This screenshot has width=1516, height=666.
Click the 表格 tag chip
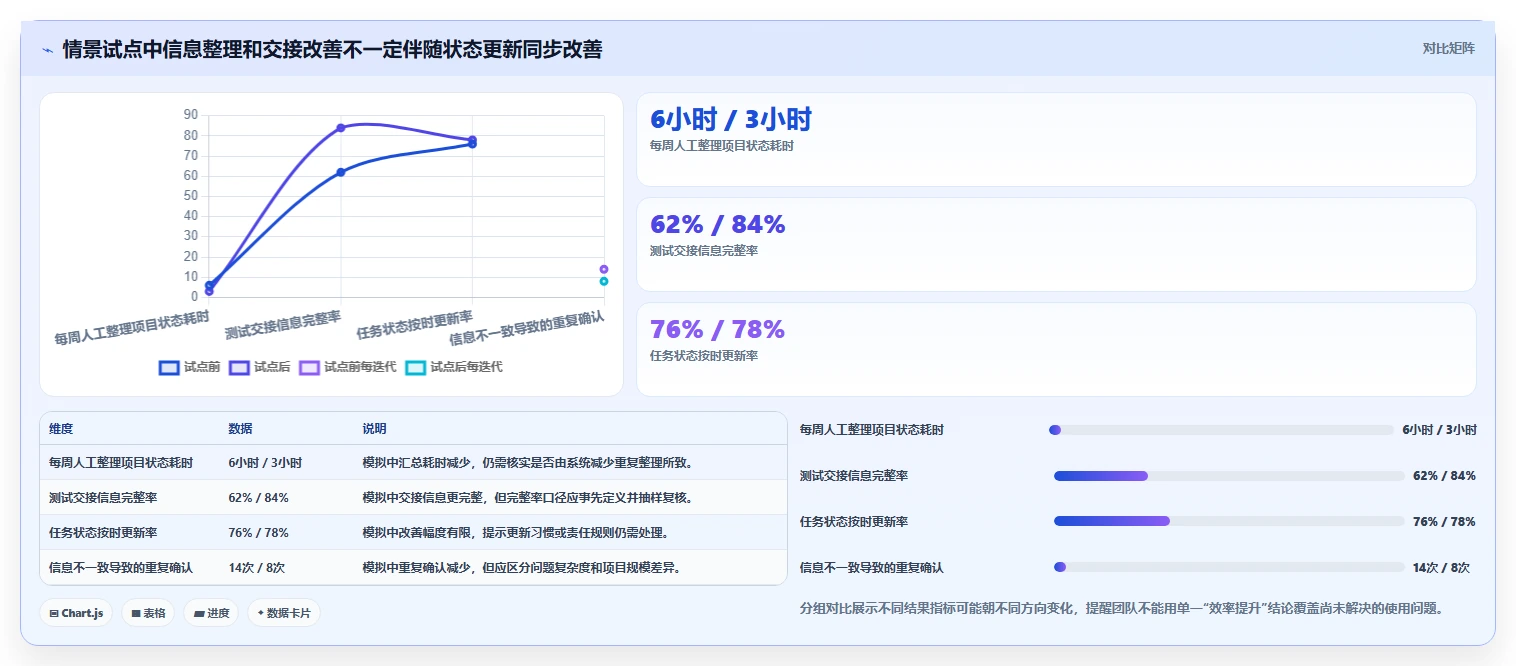[x=148, y=613]
